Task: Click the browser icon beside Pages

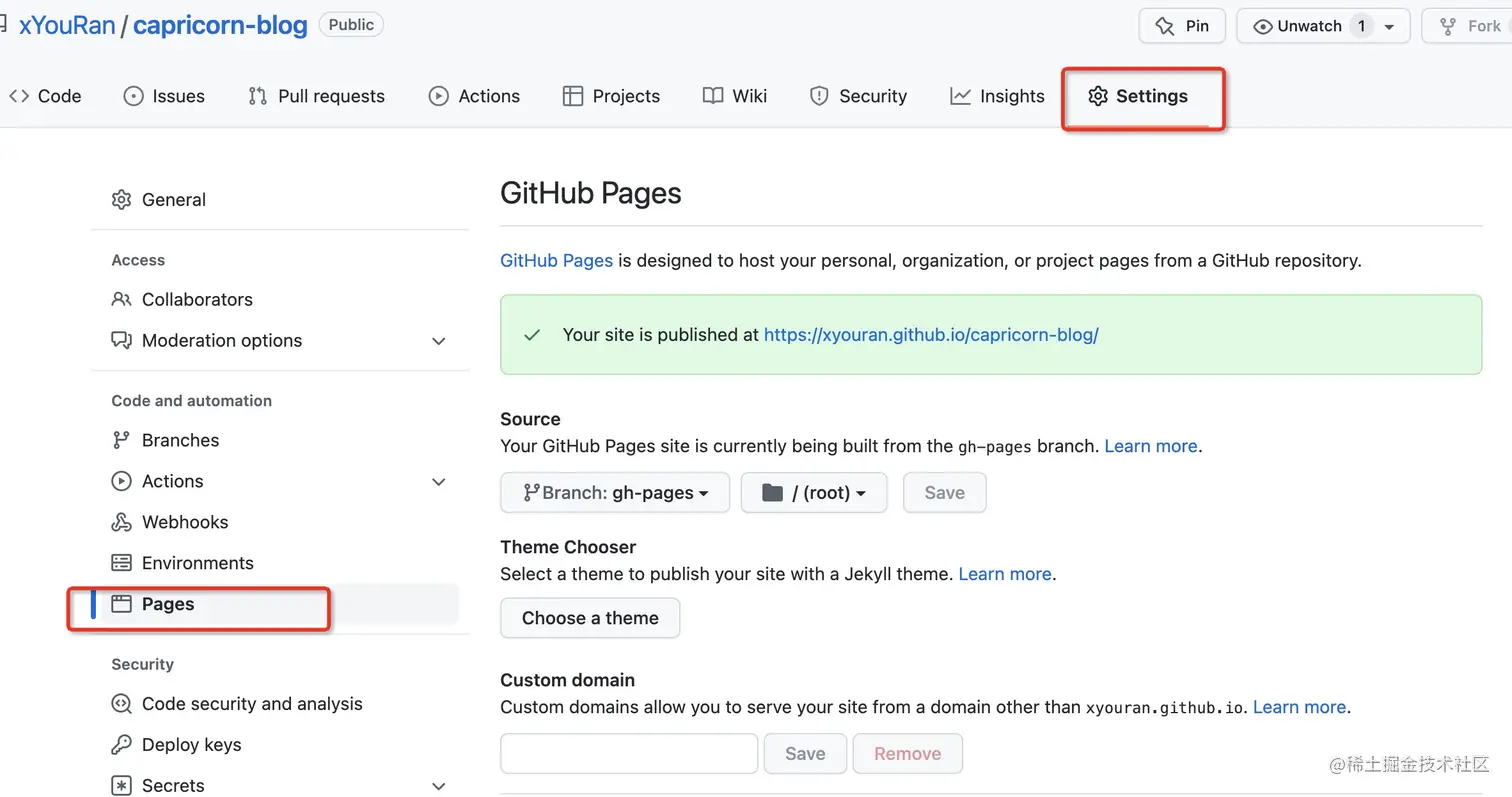Action: coord(121,604)
